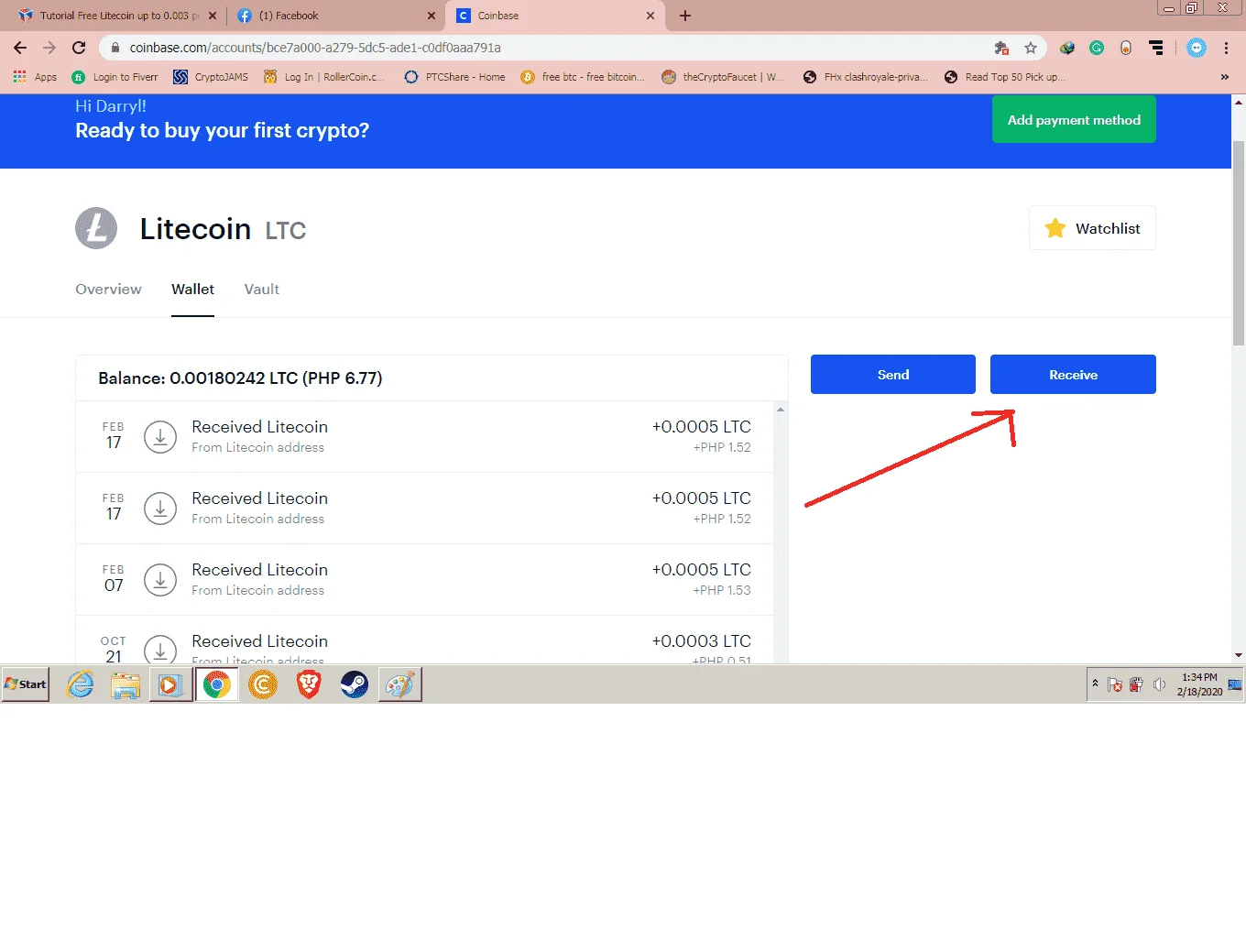The width and height of the screenshot is (1246, 952).
Task: Open the blocked plugin extension icon
Action: (x=1001, y=48)
